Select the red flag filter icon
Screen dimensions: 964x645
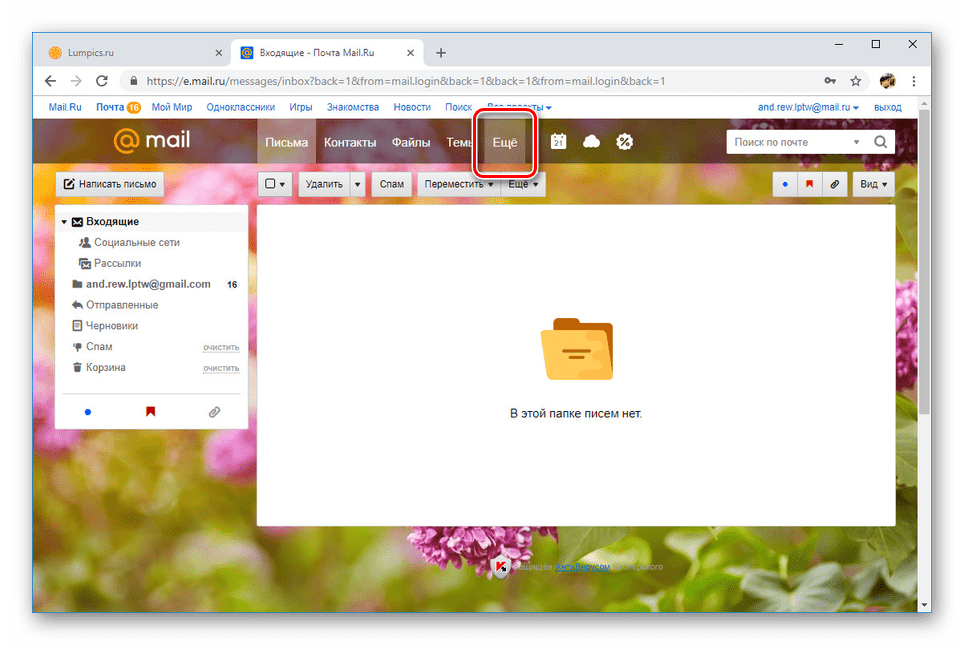click(808, 184)
